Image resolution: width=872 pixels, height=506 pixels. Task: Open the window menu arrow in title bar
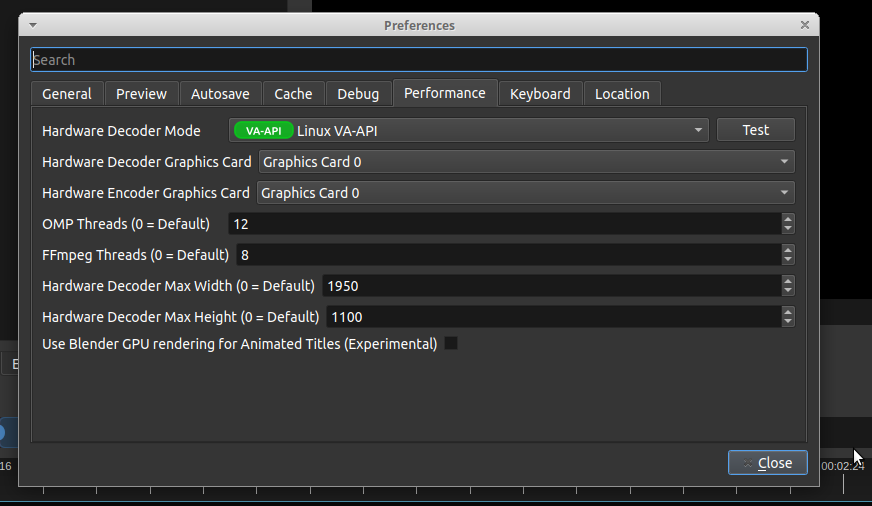[x=33, y=25]
